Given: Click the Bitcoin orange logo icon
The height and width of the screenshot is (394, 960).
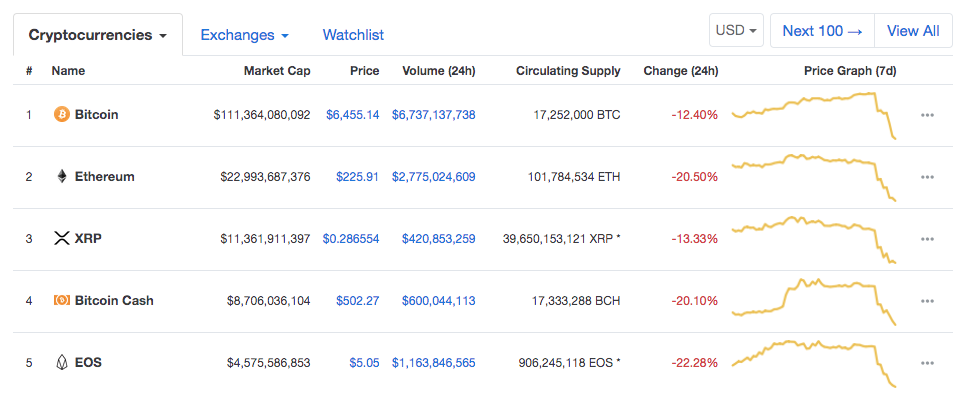Looking at the screenshot, I should [62, 114].
